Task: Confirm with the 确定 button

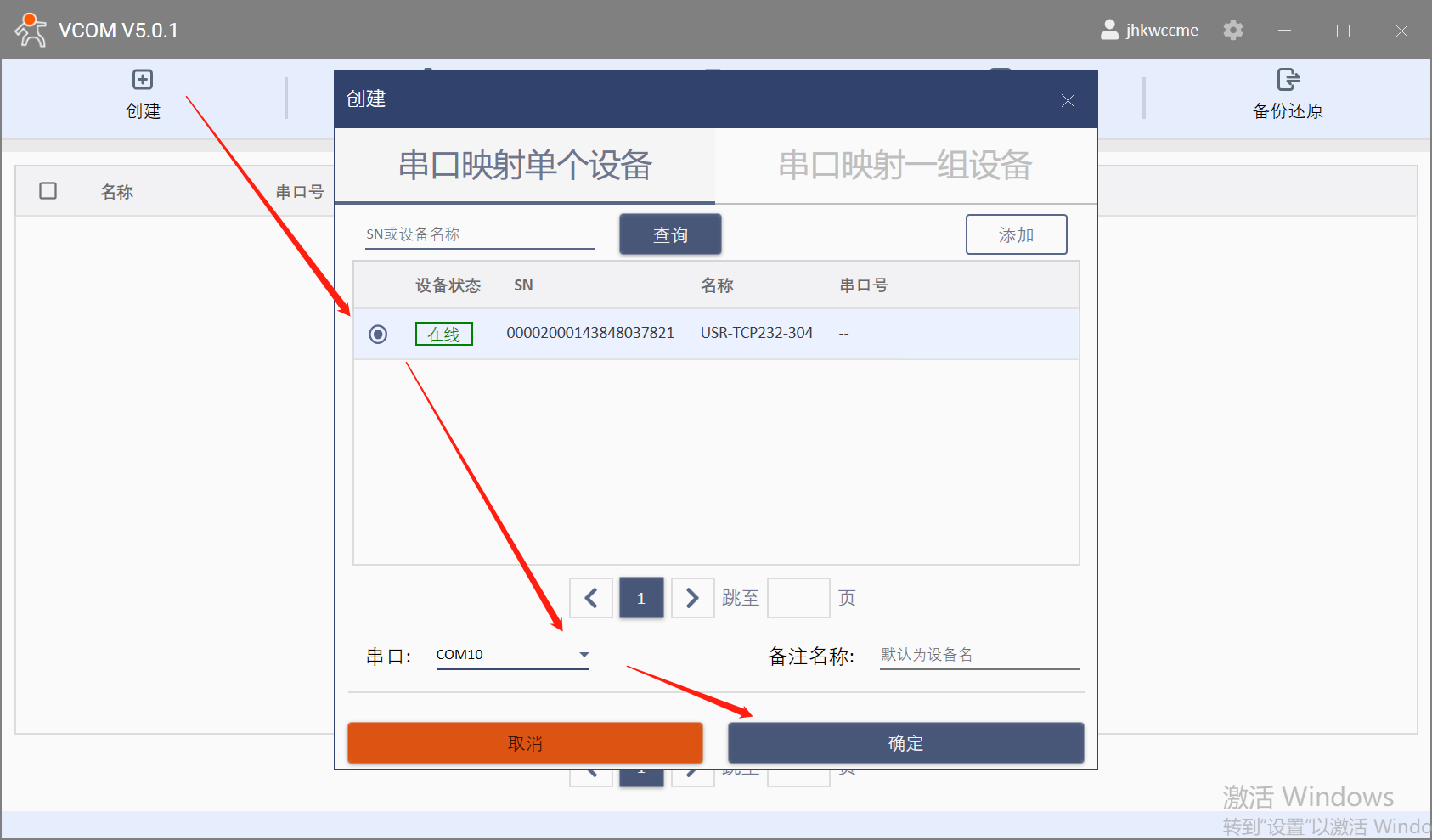Action: [x=905, y=743]
